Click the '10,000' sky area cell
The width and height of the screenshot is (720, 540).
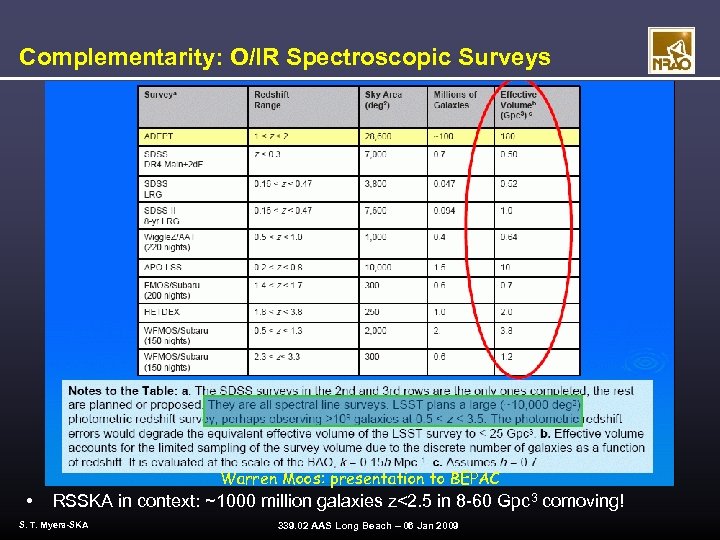[393, 268]
